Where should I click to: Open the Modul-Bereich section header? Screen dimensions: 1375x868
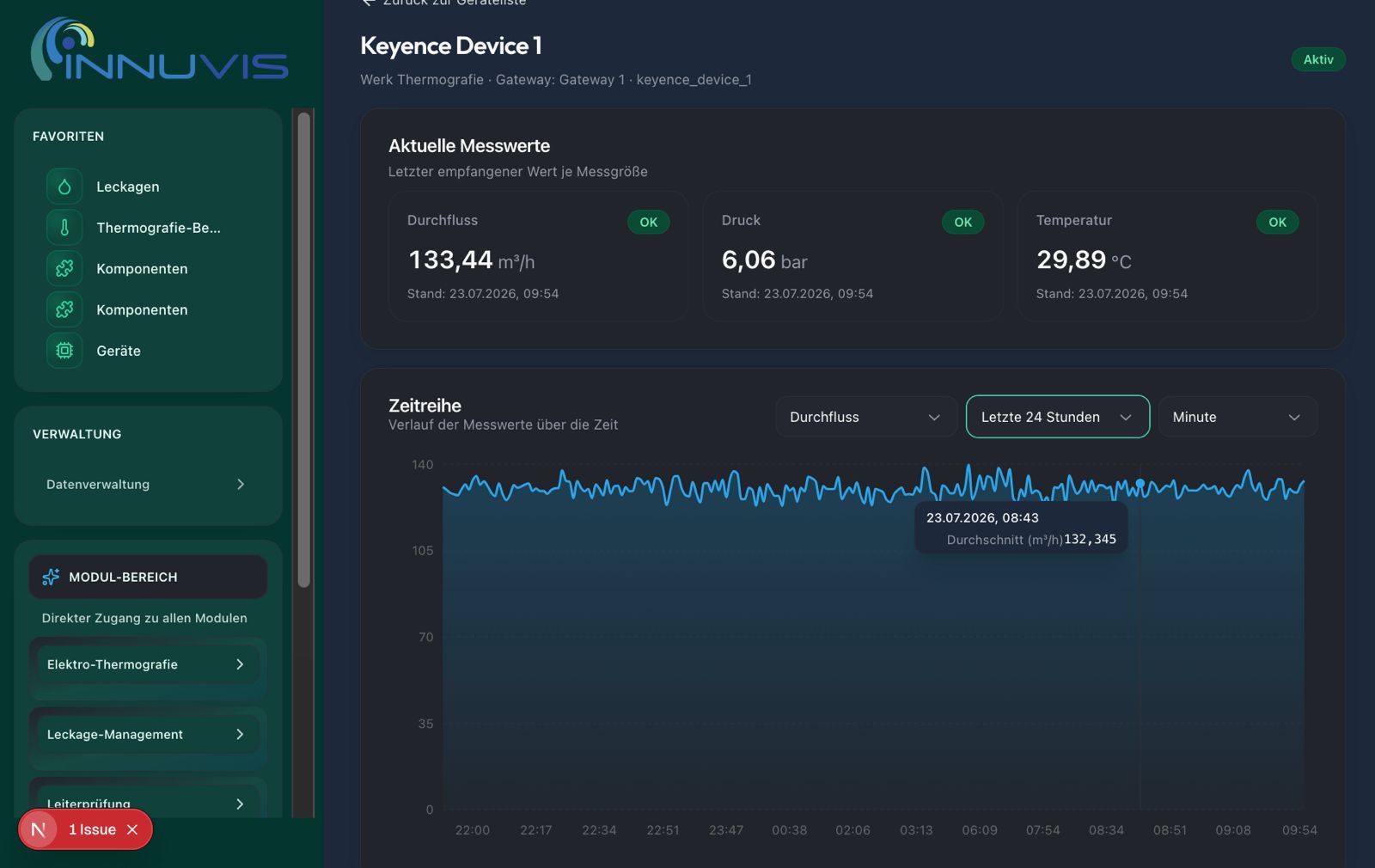(x=148, y=577)
